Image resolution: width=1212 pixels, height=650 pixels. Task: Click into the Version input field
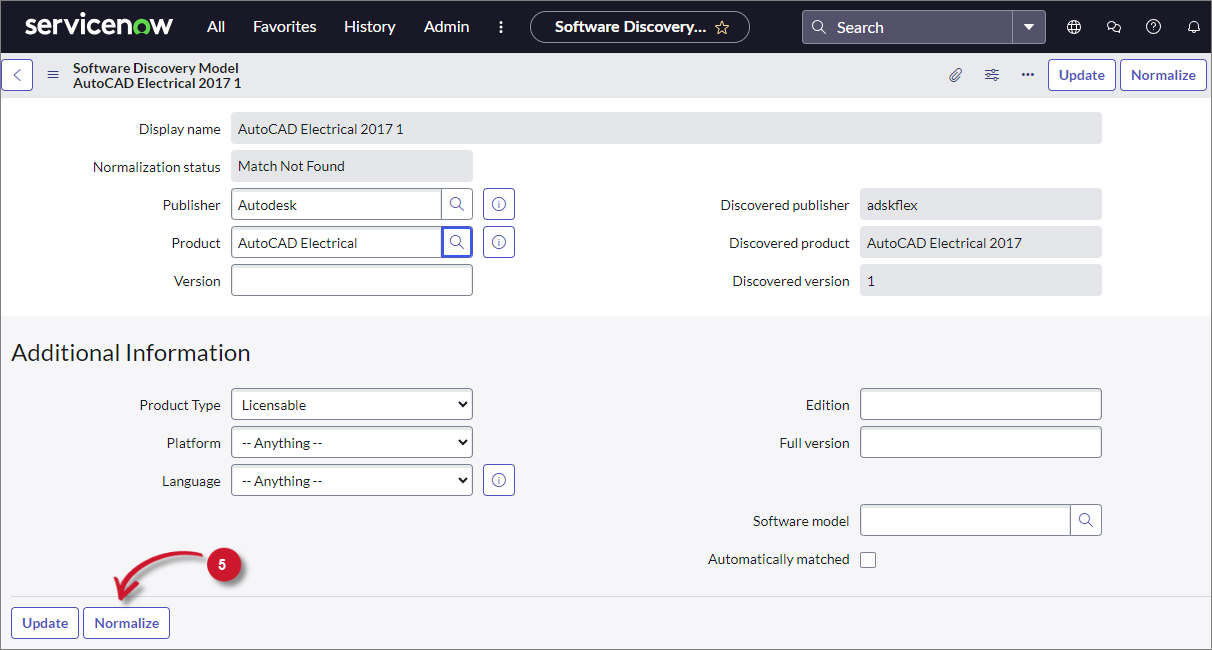click(351, 281)
